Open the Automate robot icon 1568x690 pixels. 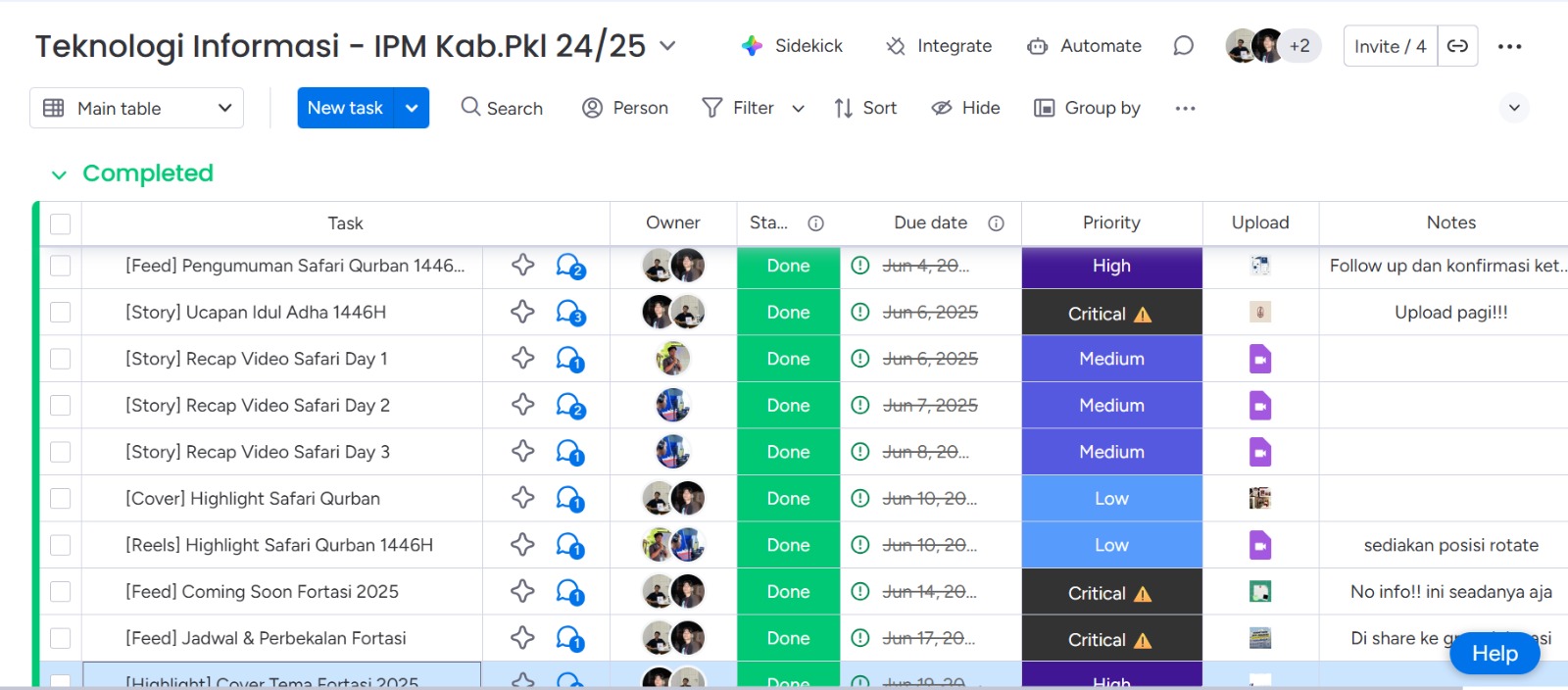1037,46
